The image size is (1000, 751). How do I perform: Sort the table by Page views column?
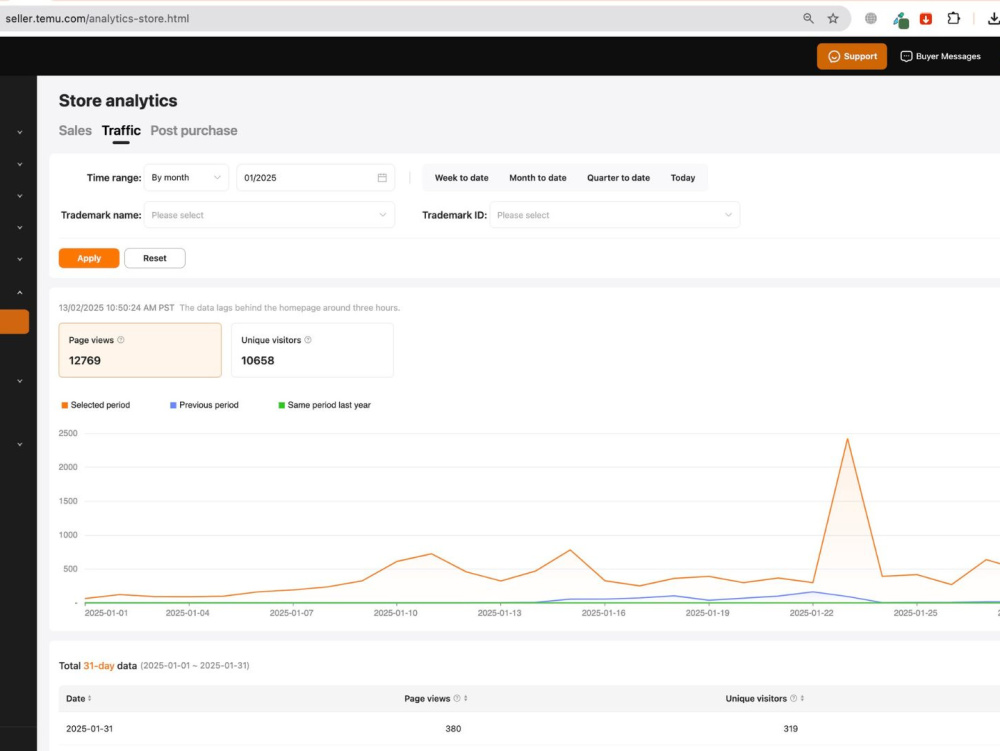(x=466, y=699)
